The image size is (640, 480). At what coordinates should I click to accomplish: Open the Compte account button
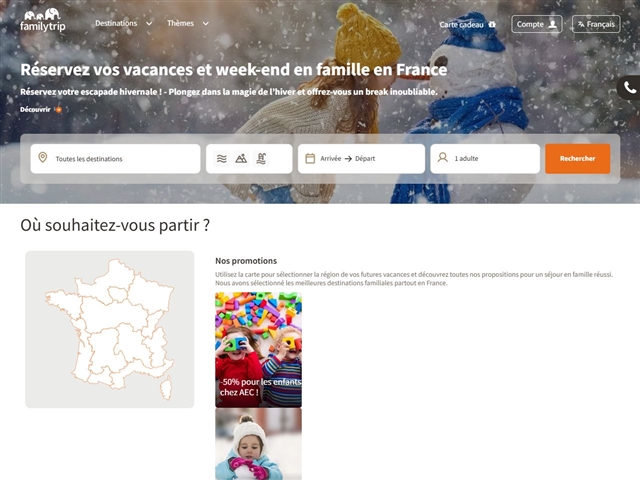537,24
